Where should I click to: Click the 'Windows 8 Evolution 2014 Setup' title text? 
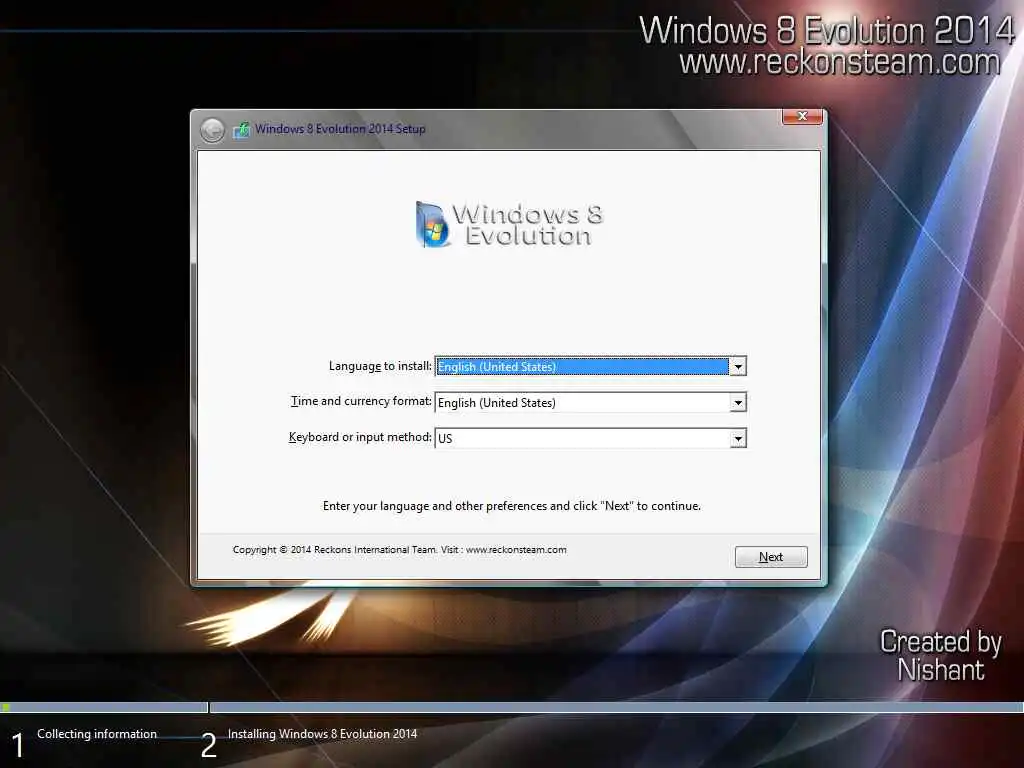point(340,129)
